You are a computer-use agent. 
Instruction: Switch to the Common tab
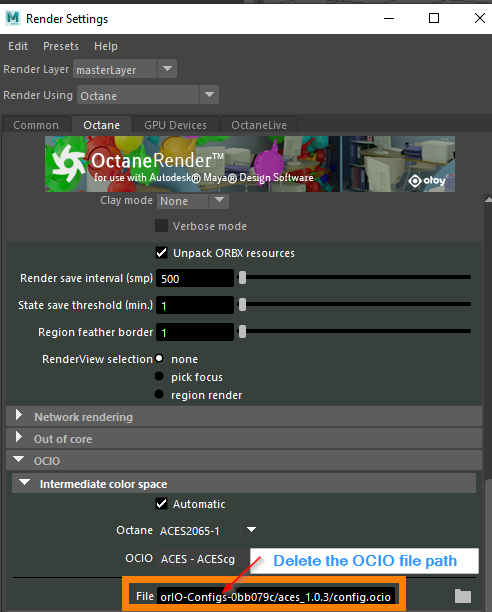coord(36,125)
